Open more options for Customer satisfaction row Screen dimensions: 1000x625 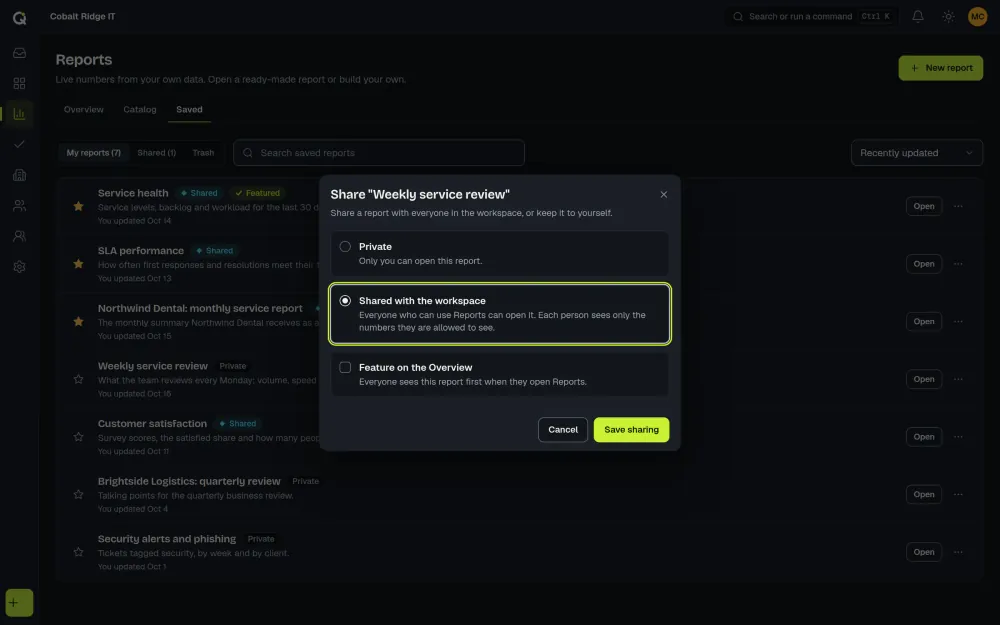tap(958, 437)
